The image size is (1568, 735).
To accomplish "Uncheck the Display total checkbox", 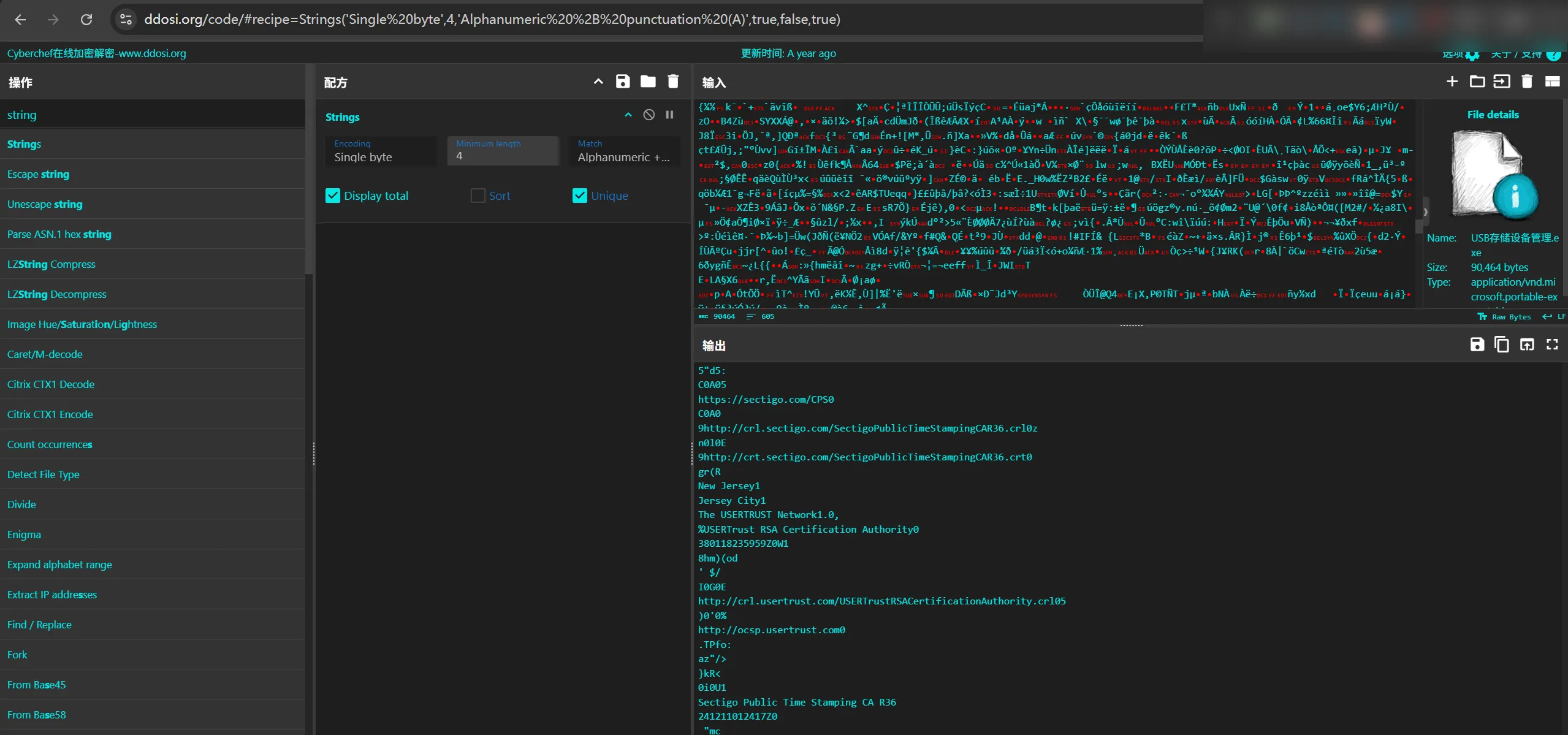I will [x=333, y=196].
